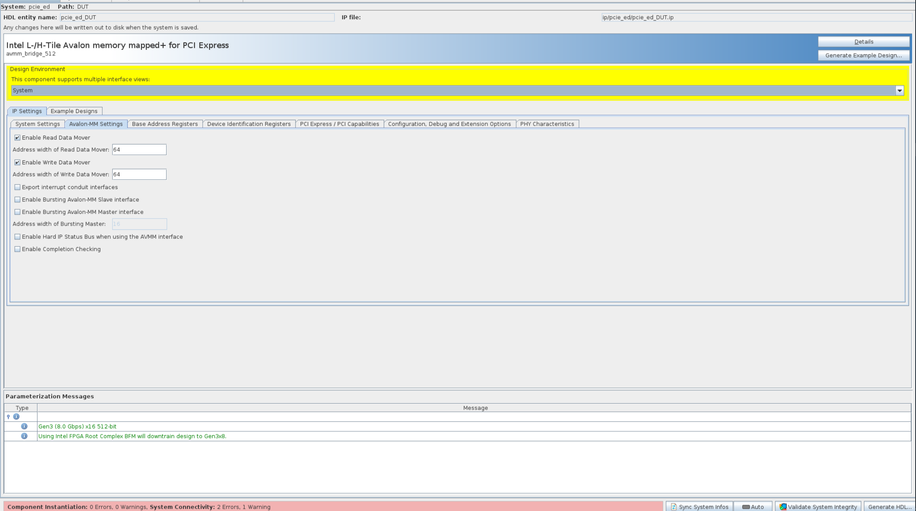916x511 pixels.
Task: Click Sync System Infos button
Action: 699,506
